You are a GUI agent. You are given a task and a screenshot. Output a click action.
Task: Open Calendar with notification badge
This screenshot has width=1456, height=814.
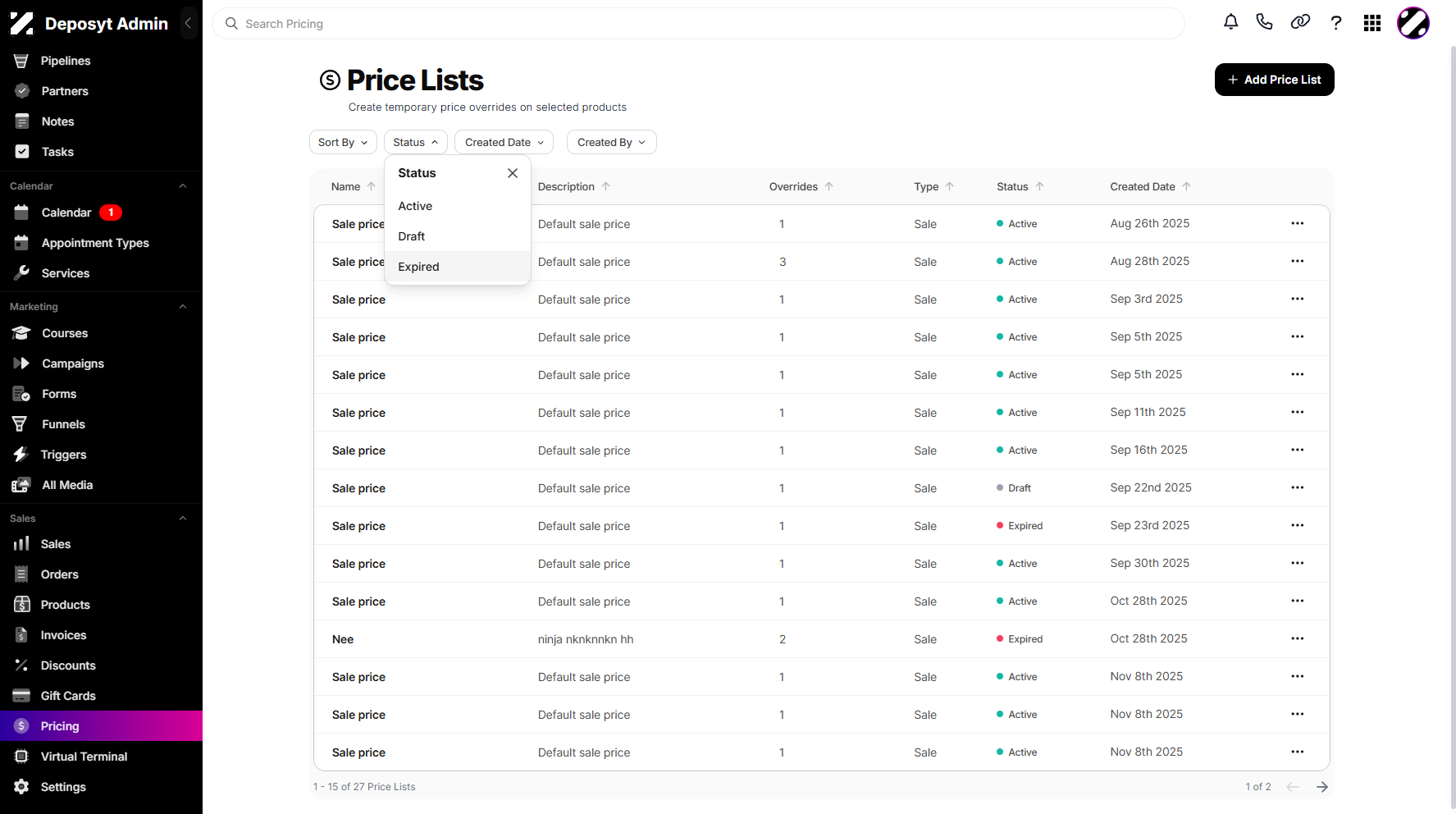pyautogui.click(x=101, y=213)
